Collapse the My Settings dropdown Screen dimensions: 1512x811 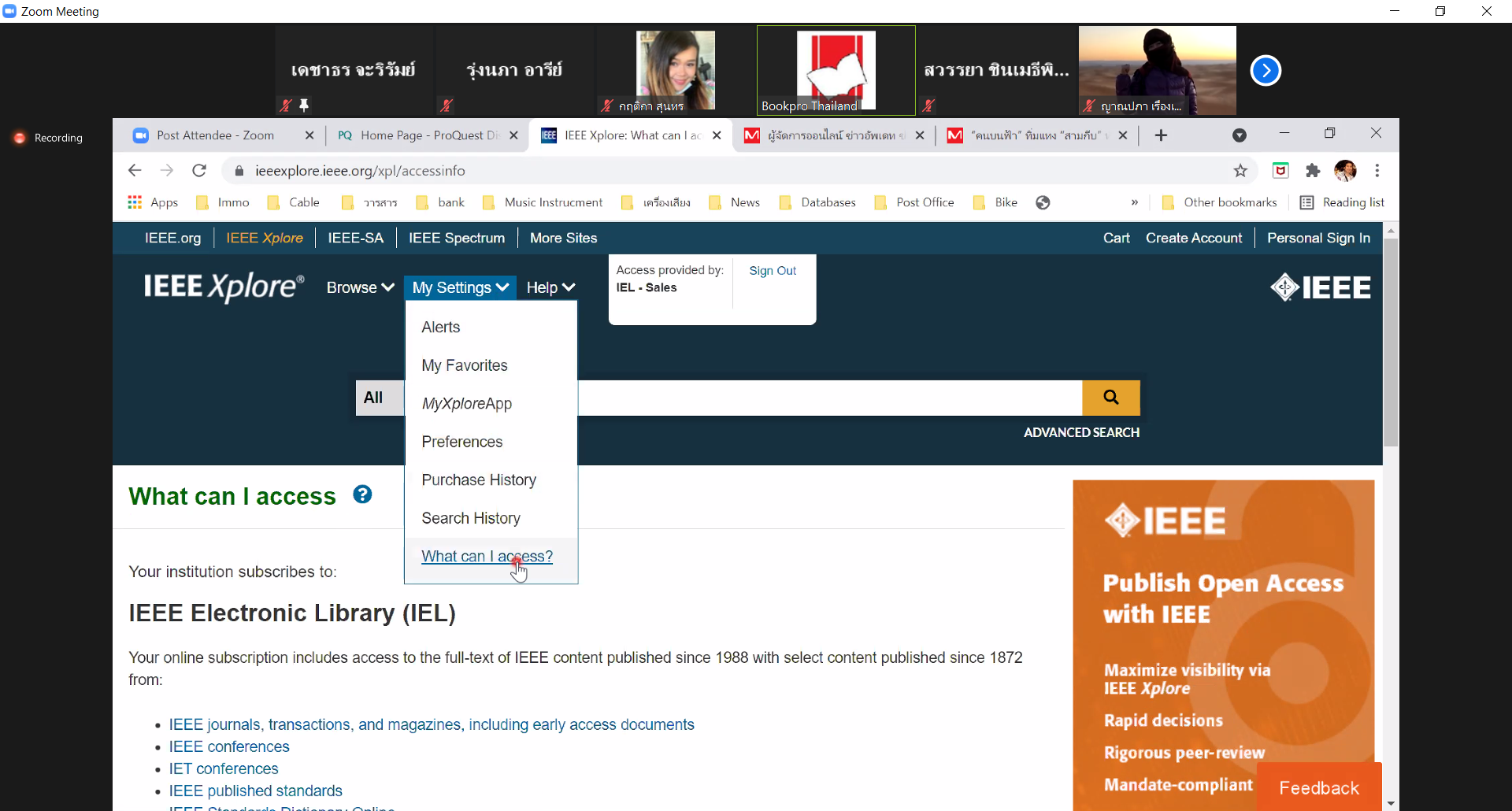[460, 288]
